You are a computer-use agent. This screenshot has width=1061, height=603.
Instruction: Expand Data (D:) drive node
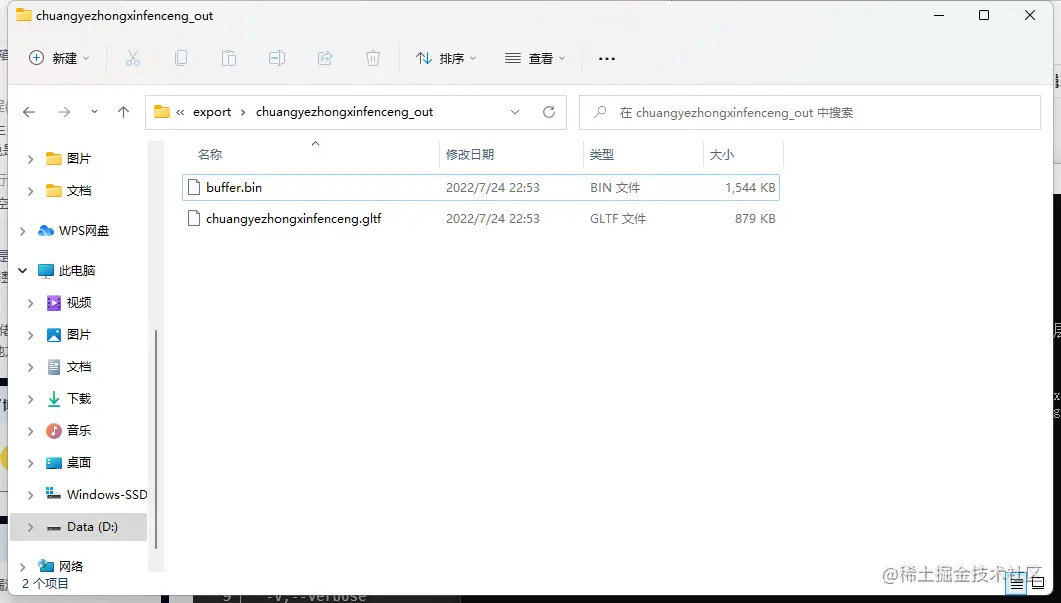tap(30, 527)
